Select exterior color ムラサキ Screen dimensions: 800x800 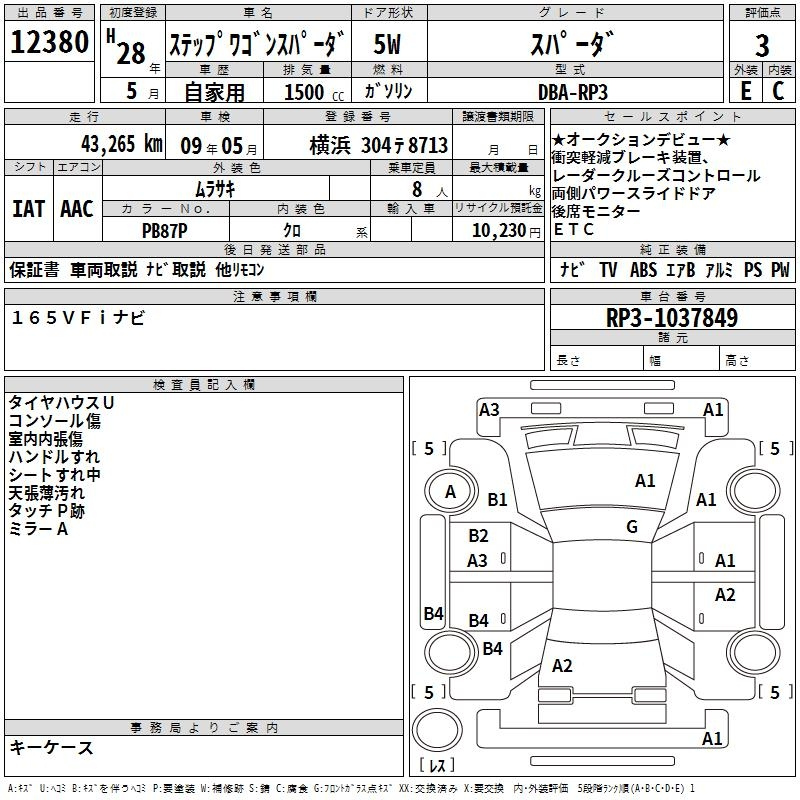click(x=215, y=189)
